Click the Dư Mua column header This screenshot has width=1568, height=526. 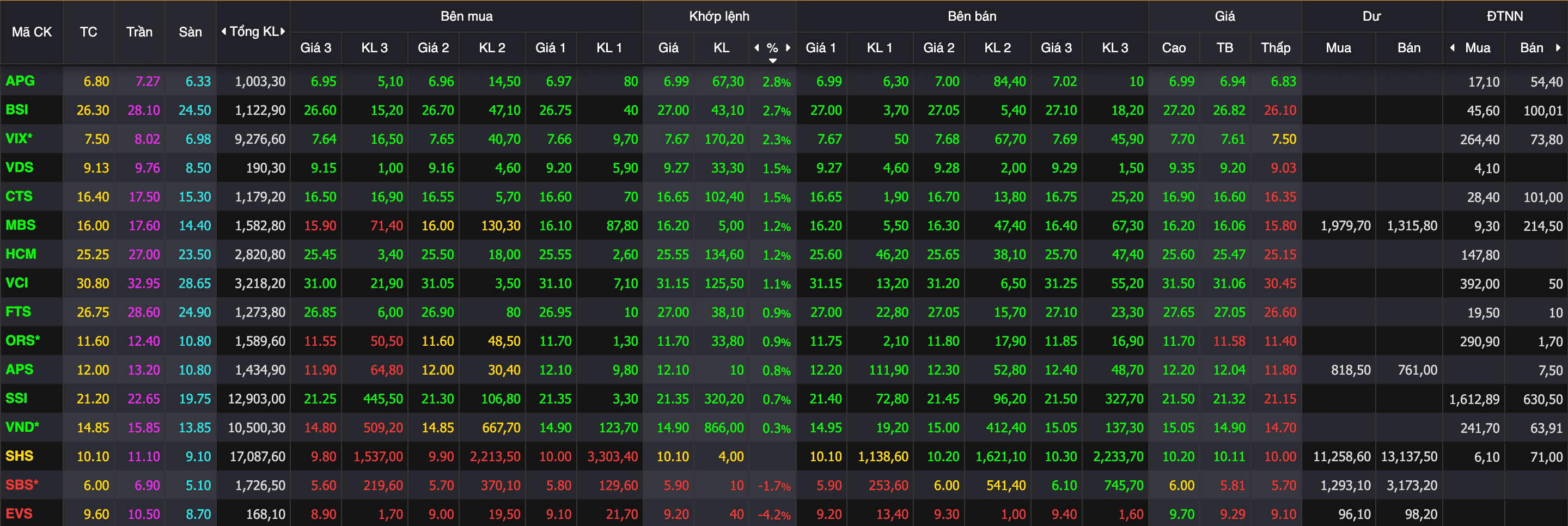(1339, 47)
